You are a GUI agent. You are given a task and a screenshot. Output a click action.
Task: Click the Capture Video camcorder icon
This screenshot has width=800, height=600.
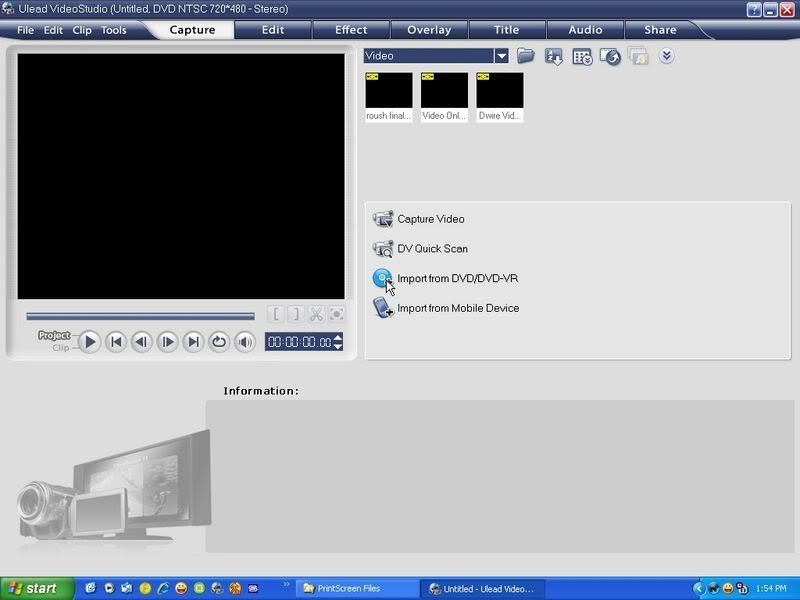[x=382, y=219]
